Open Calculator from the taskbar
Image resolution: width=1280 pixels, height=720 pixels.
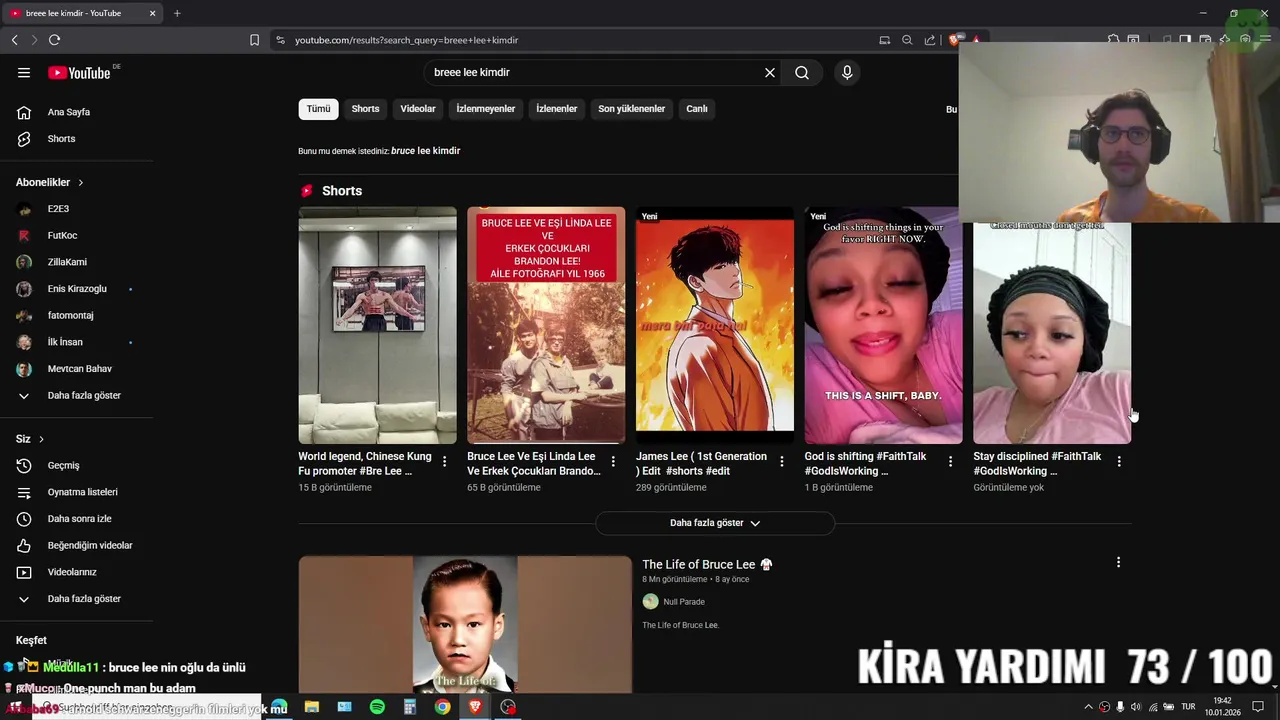[x=410, y=707]
